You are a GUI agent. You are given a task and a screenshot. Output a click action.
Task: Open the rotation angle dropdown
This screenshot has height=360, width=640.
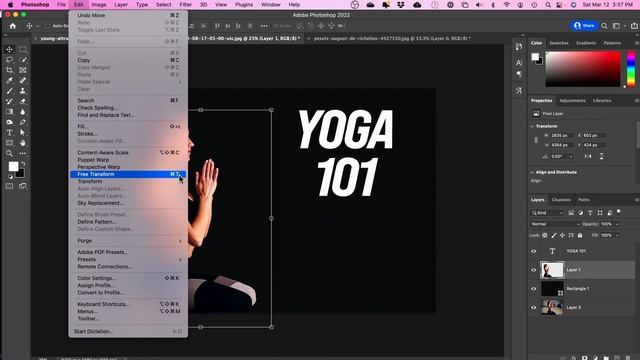571,156
